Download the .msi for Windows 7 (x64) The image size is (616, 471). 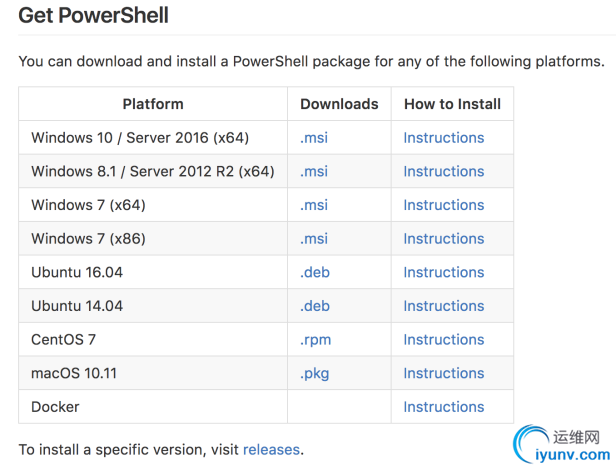tap(314, 205)
